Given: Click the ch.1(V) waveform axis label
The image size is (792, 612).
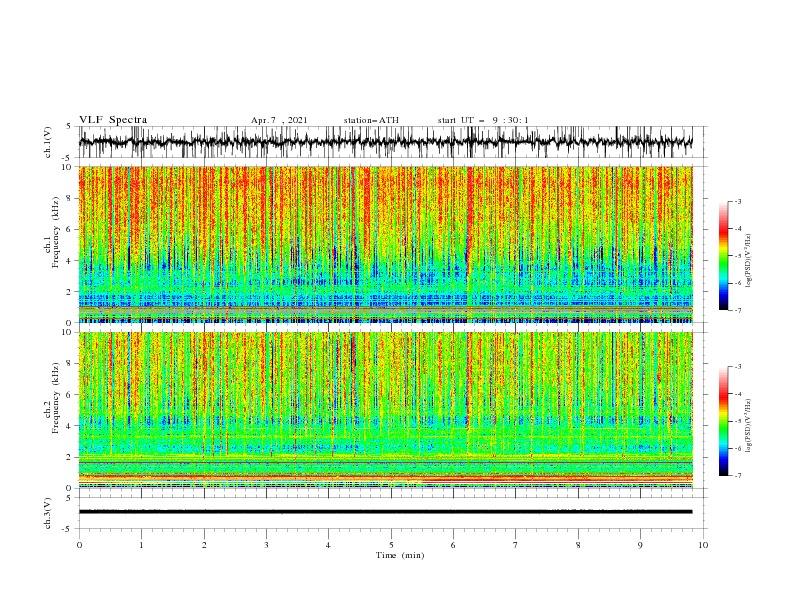Looking at the screenshot, I should (x=48, y=142).
